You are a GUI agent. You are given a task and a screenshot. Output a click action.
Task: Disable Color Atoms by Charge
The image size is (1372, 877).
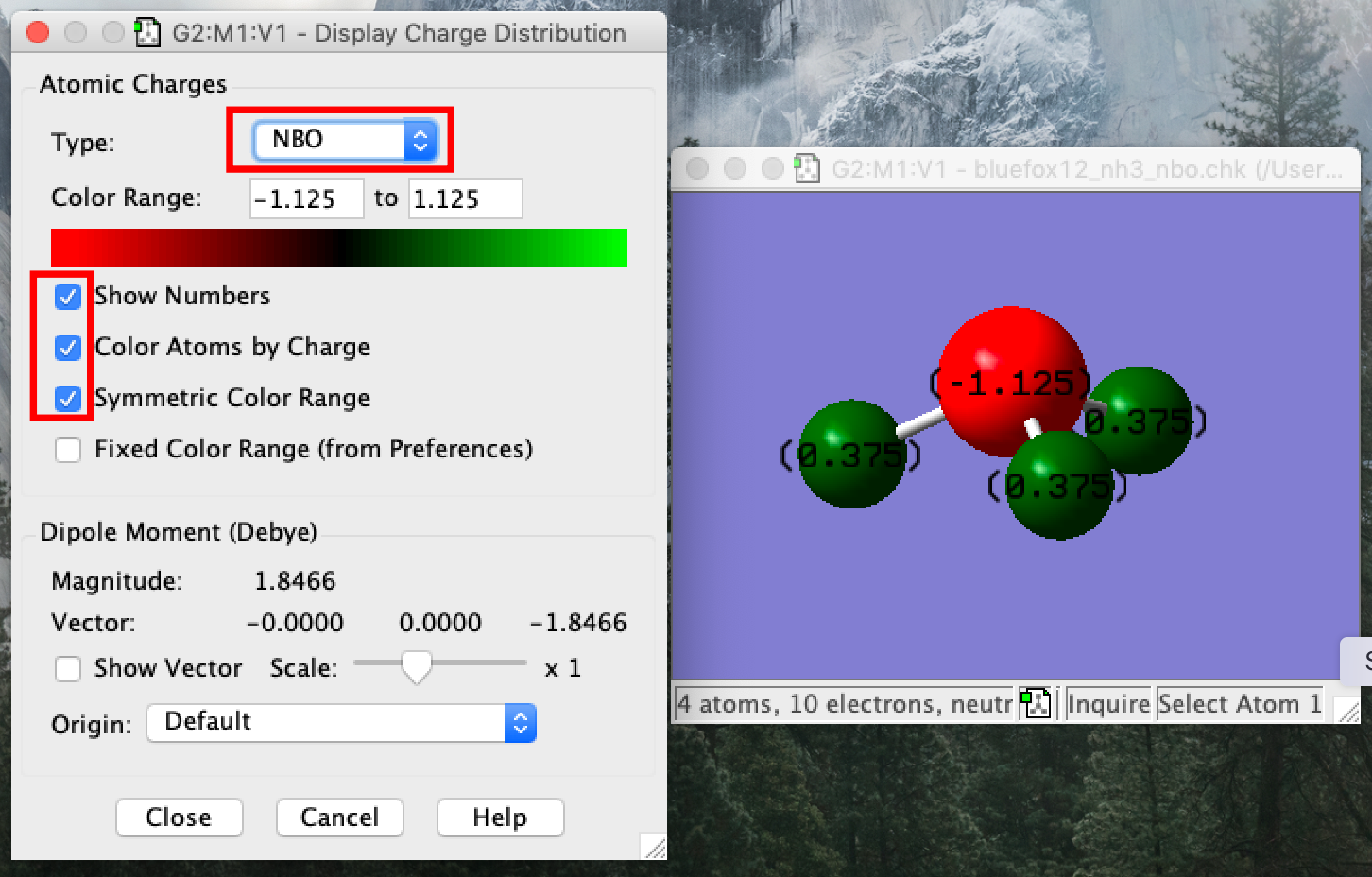tap(68, 348)
